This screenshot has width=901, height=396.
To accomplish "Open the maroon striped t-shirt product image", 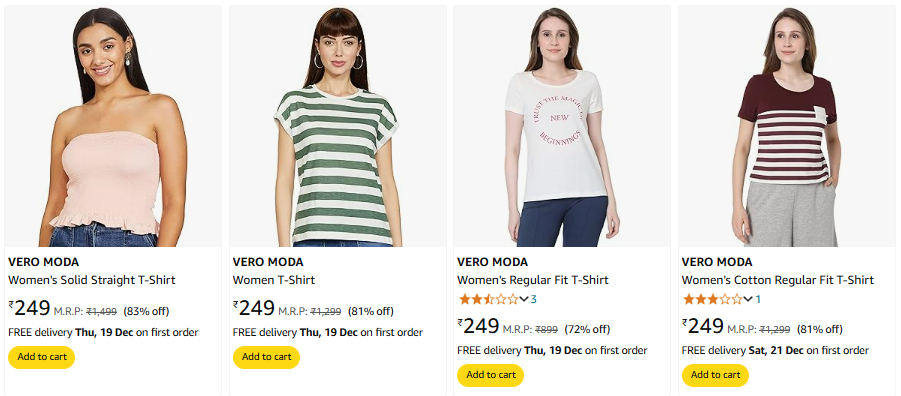I will 787,126.
